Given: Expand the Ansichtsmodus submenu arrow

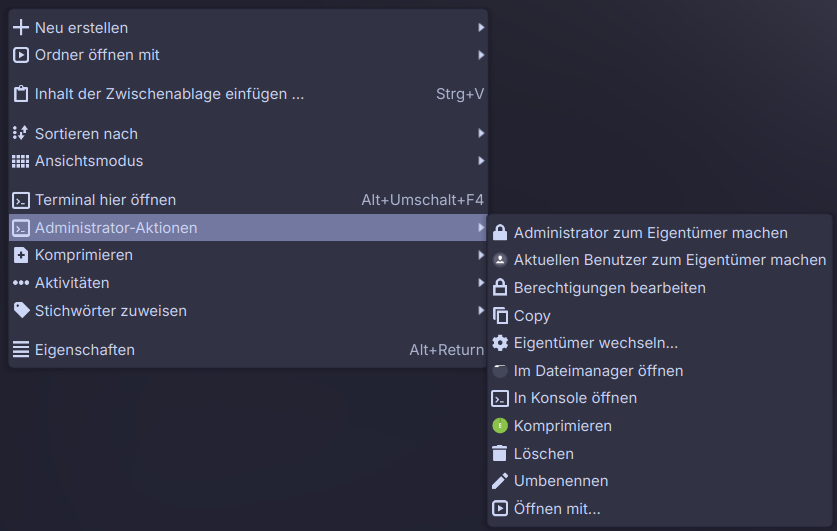Looking at the screenshot, I should [x=481, y=161].
